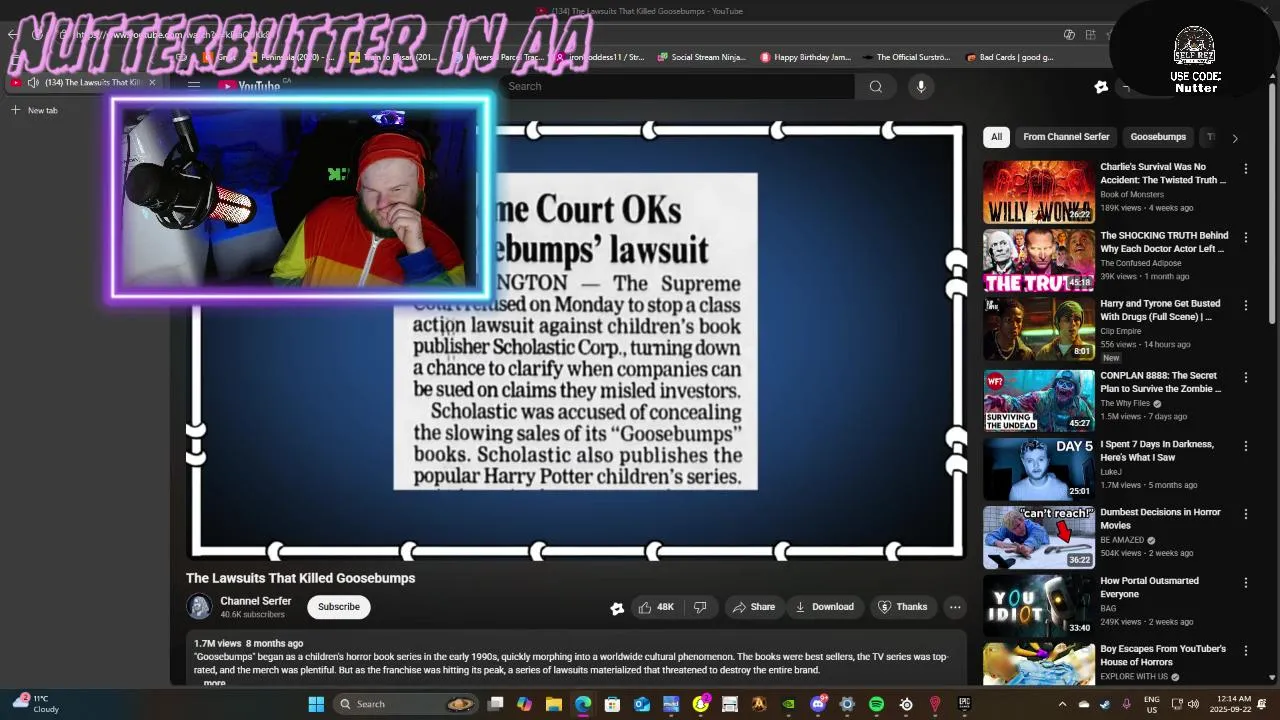Viewport: 1280px width, 720px height.
Task: Open more options for Harry and Tyrone video
Action: click(1246, 305)
